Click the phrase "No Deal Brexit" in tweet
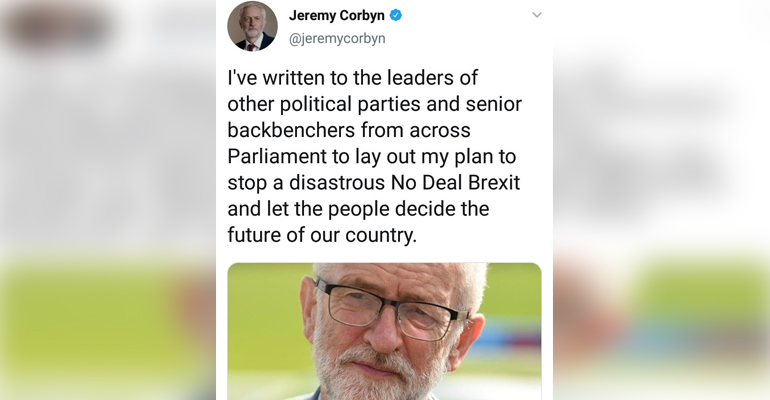 pos(455,183)
